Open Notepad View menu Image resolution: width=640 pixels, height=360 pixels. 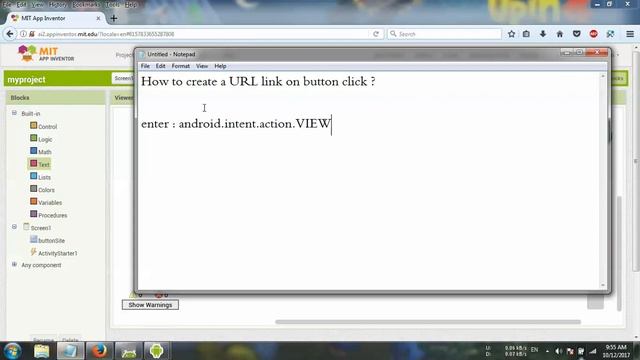202,66
